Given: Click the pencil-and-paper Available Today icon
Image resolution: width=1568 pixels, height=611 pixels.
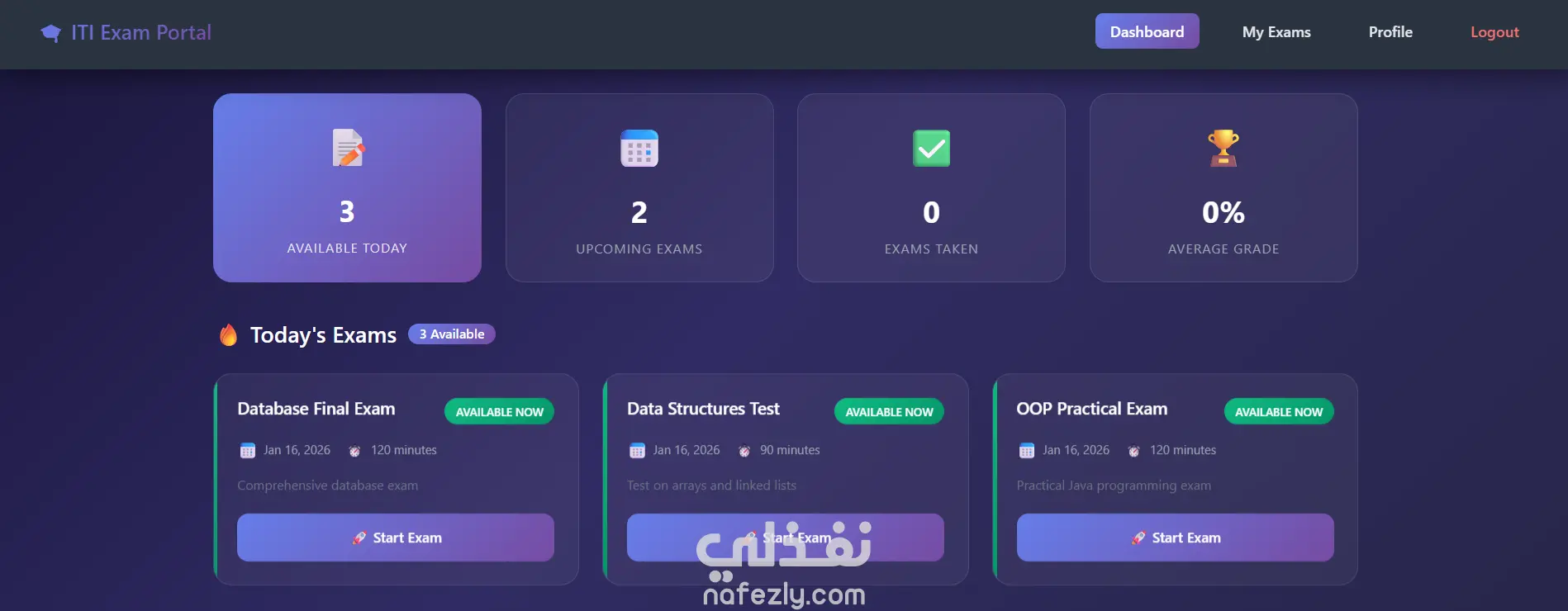Looking at the screenshot, I should coord(348,148).
